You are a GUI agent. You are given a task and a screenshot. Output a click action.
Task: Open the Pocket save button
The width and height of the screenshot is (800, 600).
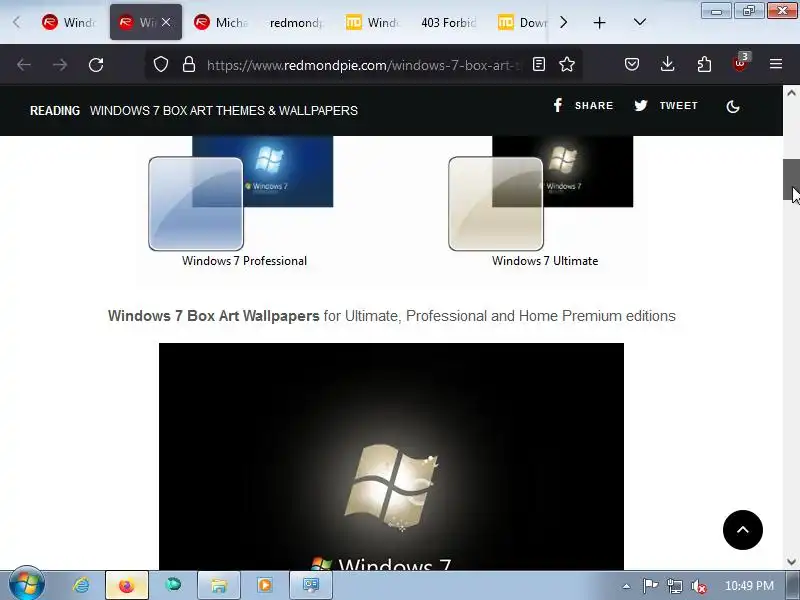click(632, 64)
